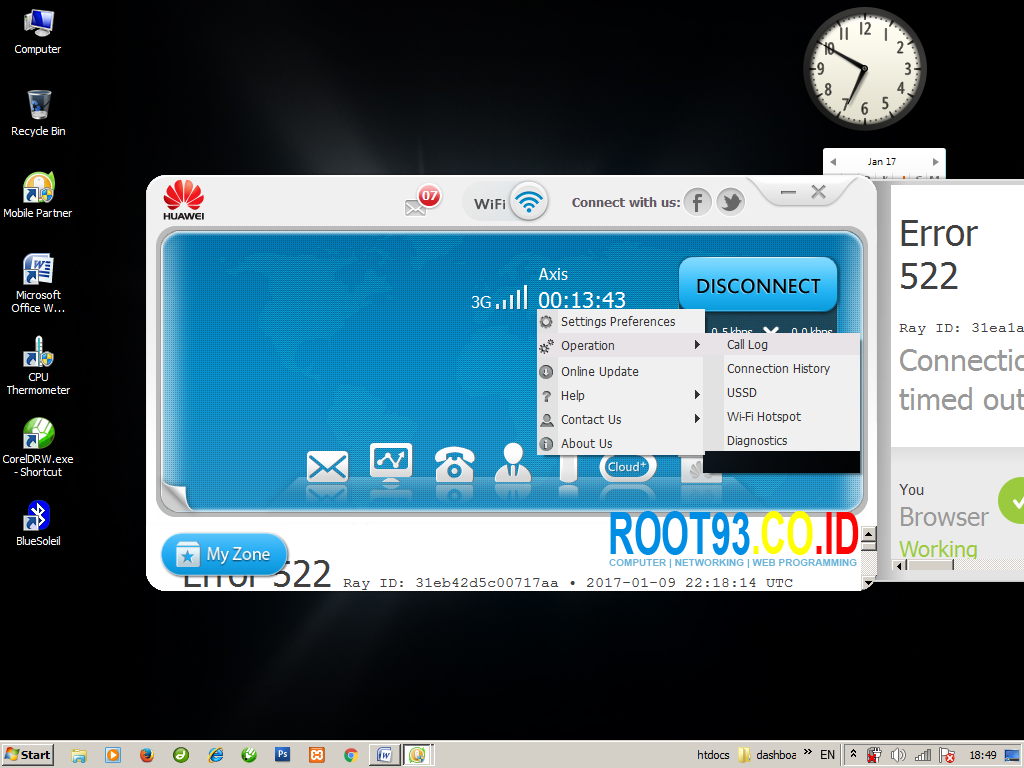Image resolution: width=1024 pixels, height=768 pixels.
Task: Open the Windows Start menu
Action: tap(28, 755)
